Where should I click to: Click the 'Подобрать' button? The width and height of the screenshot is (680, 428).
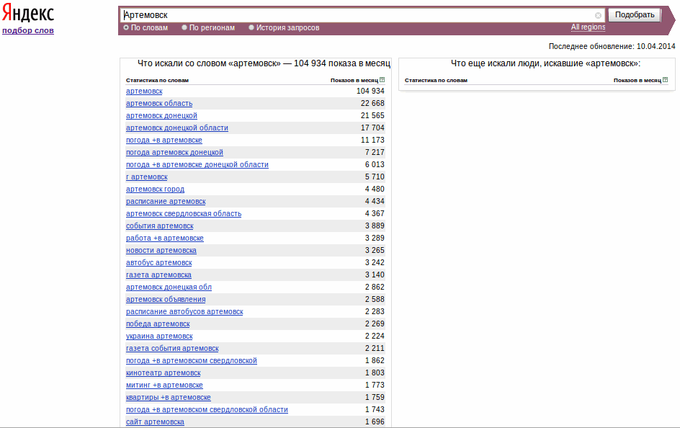[x=634, y=15]
